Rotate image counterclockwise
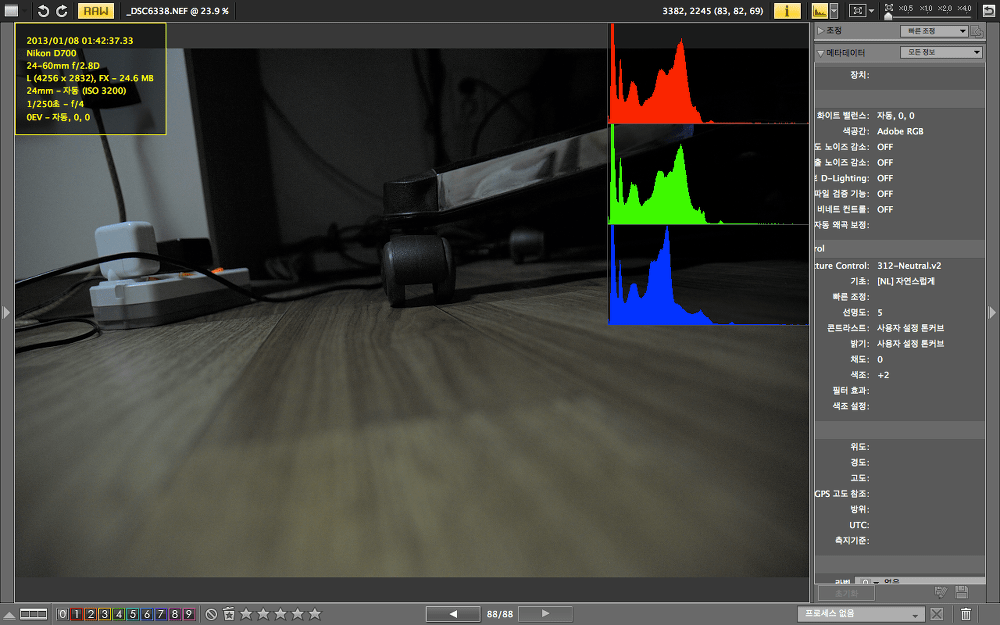 point(43,11)
